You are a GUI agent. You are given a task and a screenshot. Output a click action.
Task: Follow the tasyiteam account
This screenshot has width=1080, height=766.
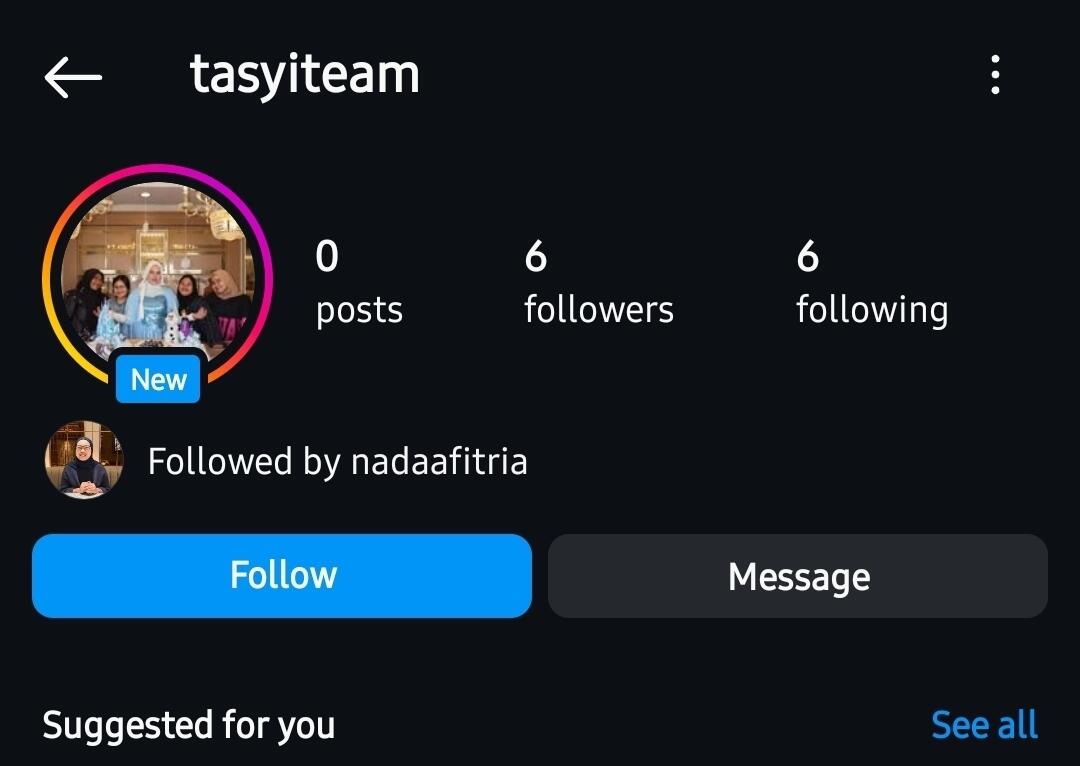click(x=282, y=576)
